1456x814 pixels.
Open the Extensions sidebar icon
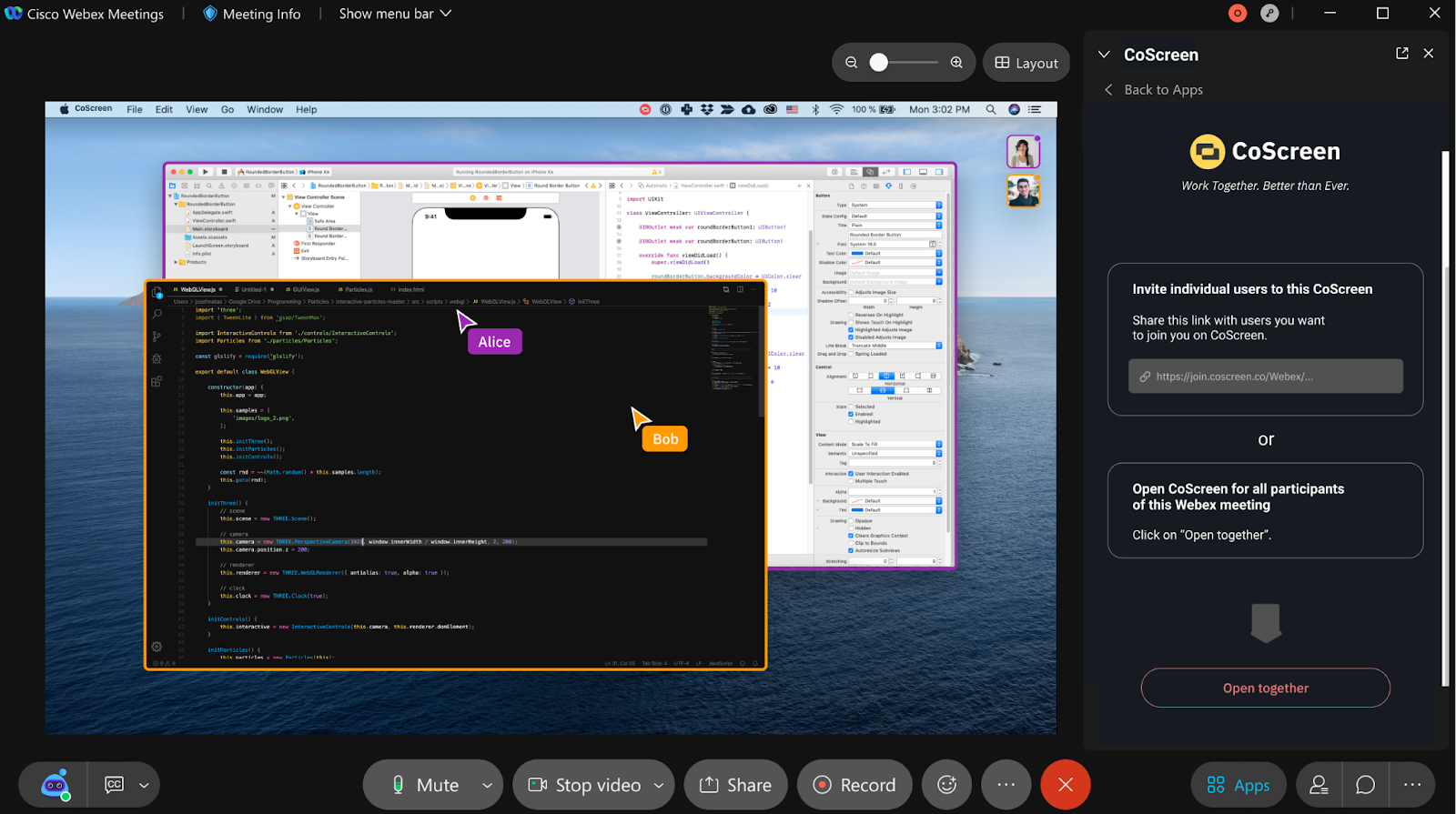[157, 382]
